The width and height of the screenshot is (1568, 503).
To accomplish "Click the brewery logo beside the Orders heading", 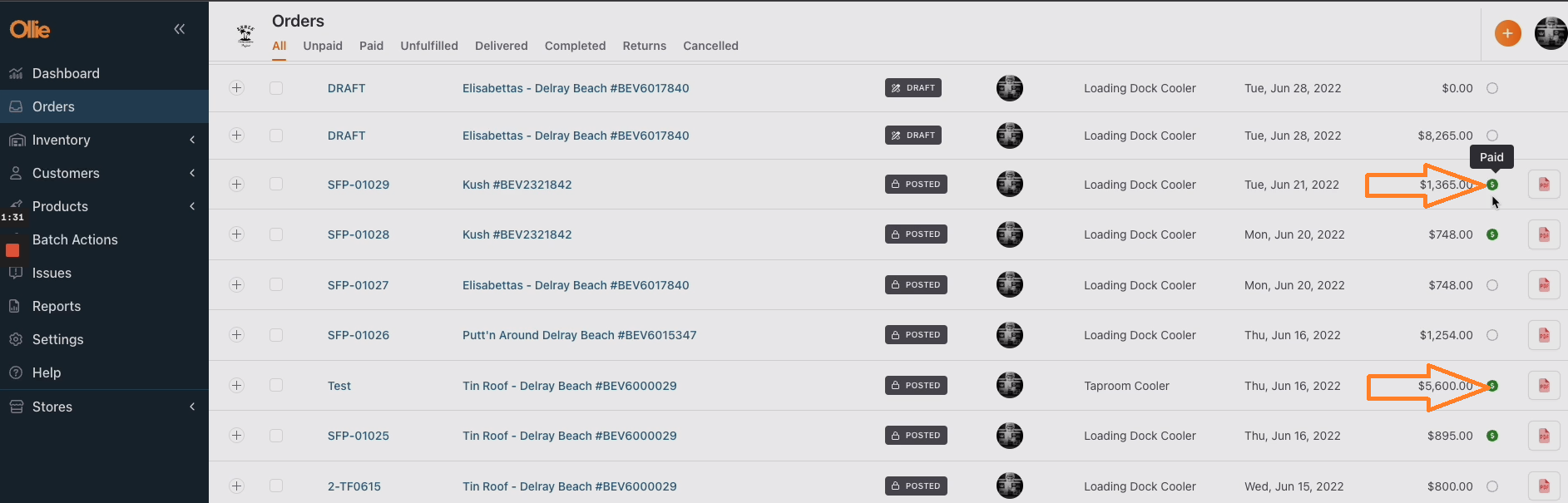I will point(245,35).
